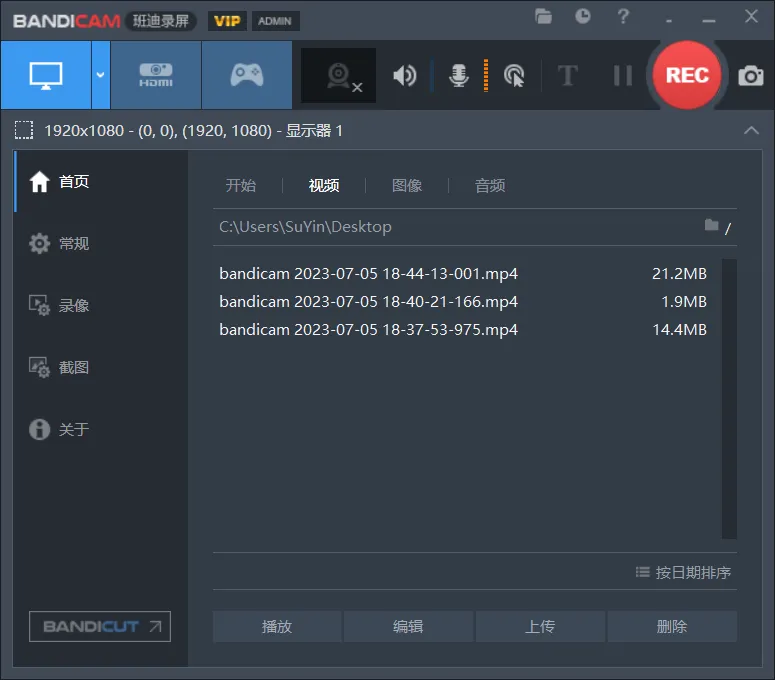Open the BANDICUT link button
Screen dimensions: 775x680
pos(100,627)
